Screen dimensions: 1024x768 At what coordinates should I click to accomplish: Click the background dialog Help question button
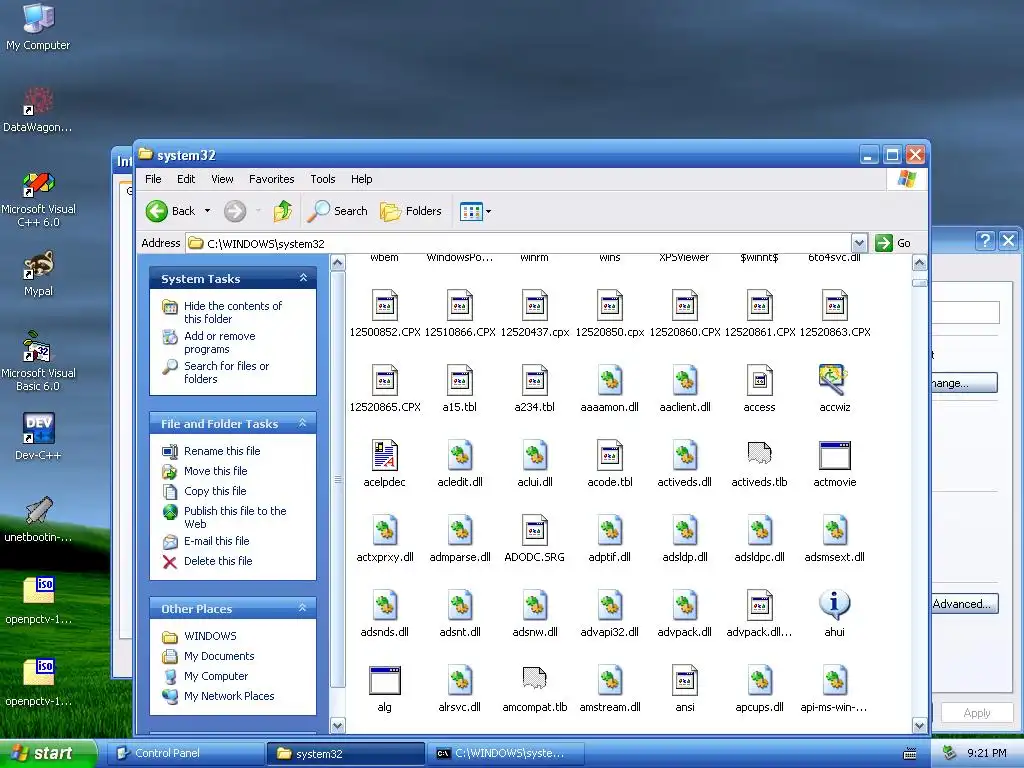coord(985,240)
